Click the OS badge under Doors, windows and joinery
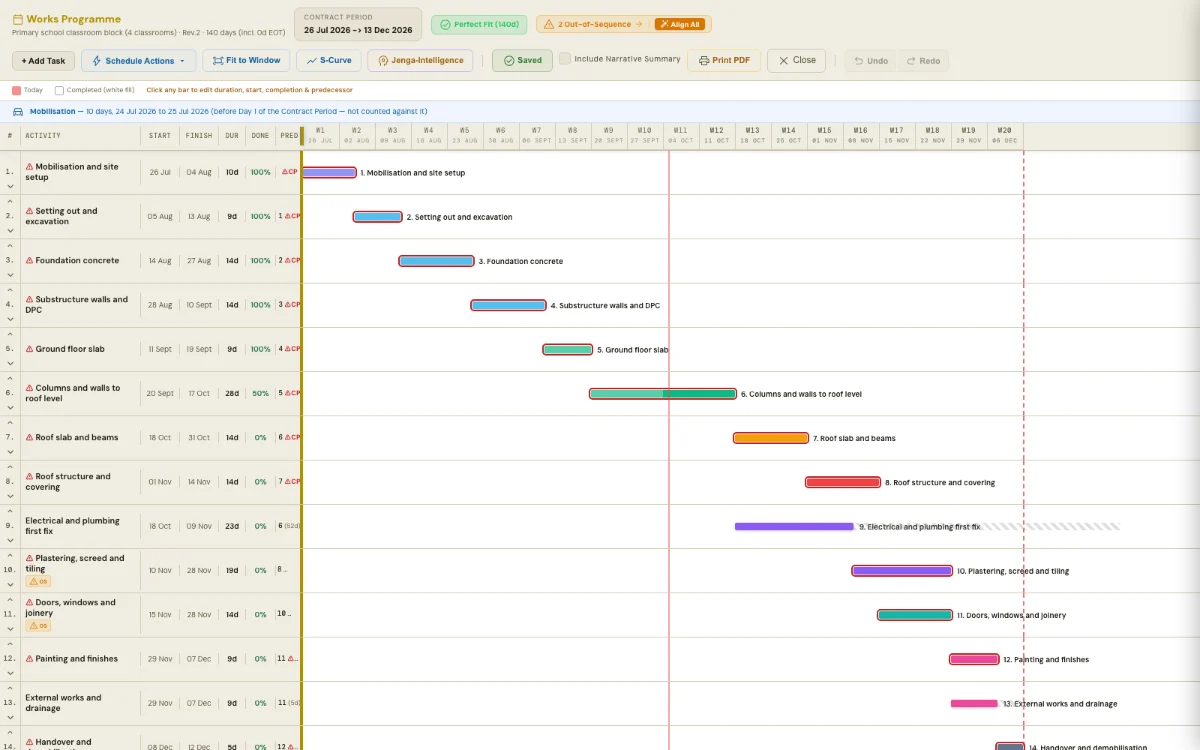The width and height of the screenshot is (1200, 750). (x=38, y=626)
